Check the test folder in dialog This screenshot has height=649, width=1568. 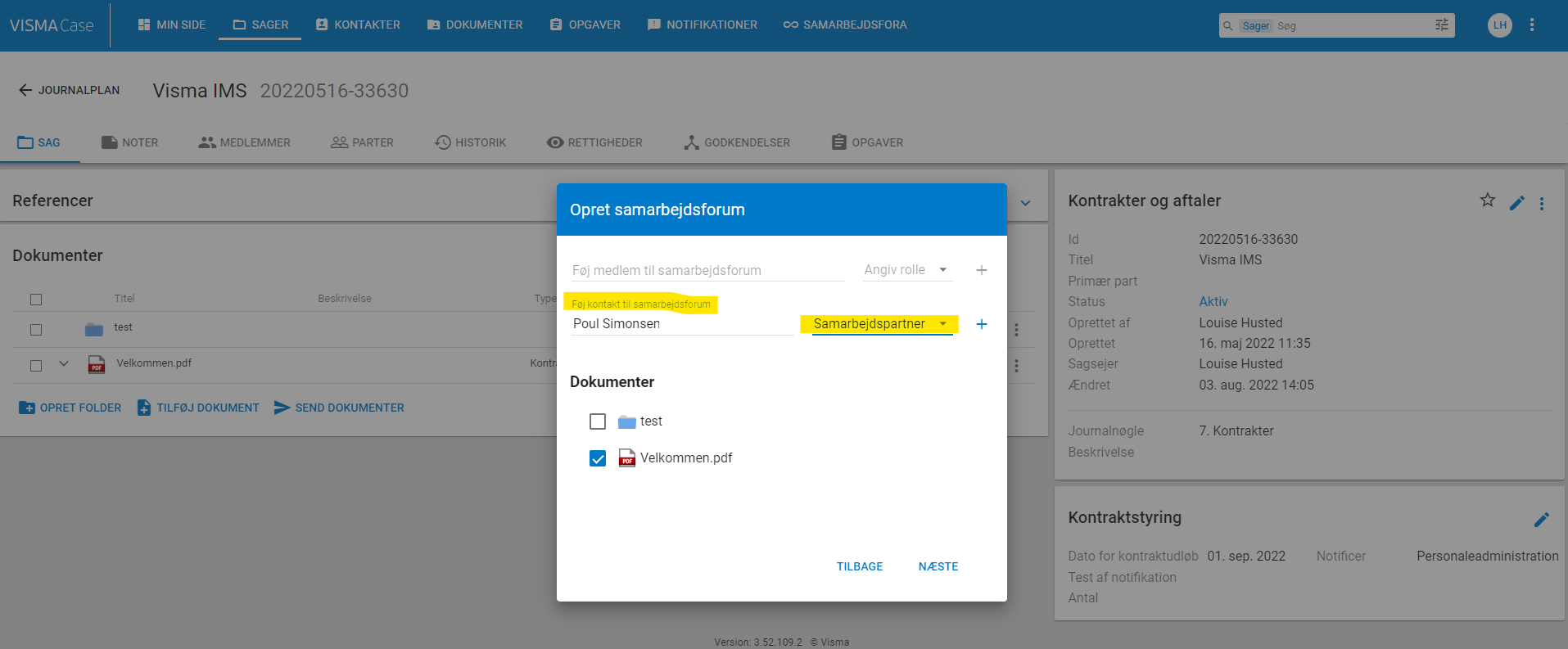[x=598, y=421]
